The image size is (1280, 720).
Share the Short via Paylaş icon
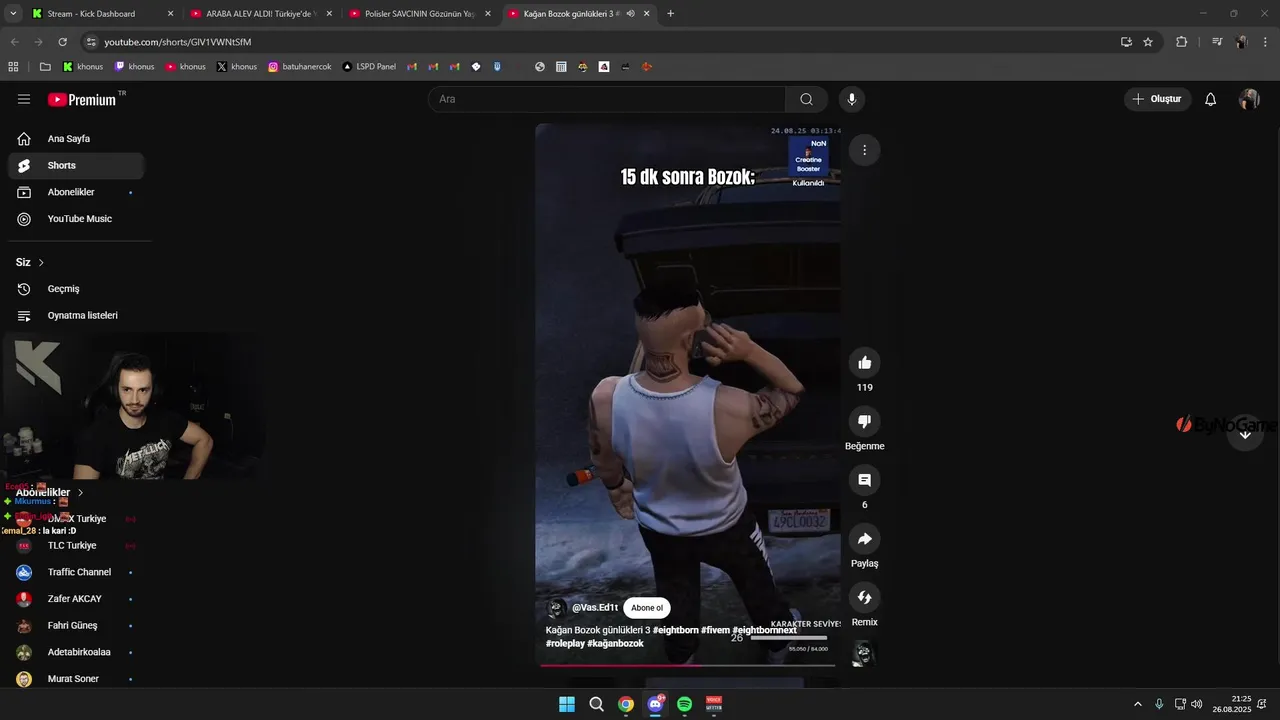[x=864, y=539]
